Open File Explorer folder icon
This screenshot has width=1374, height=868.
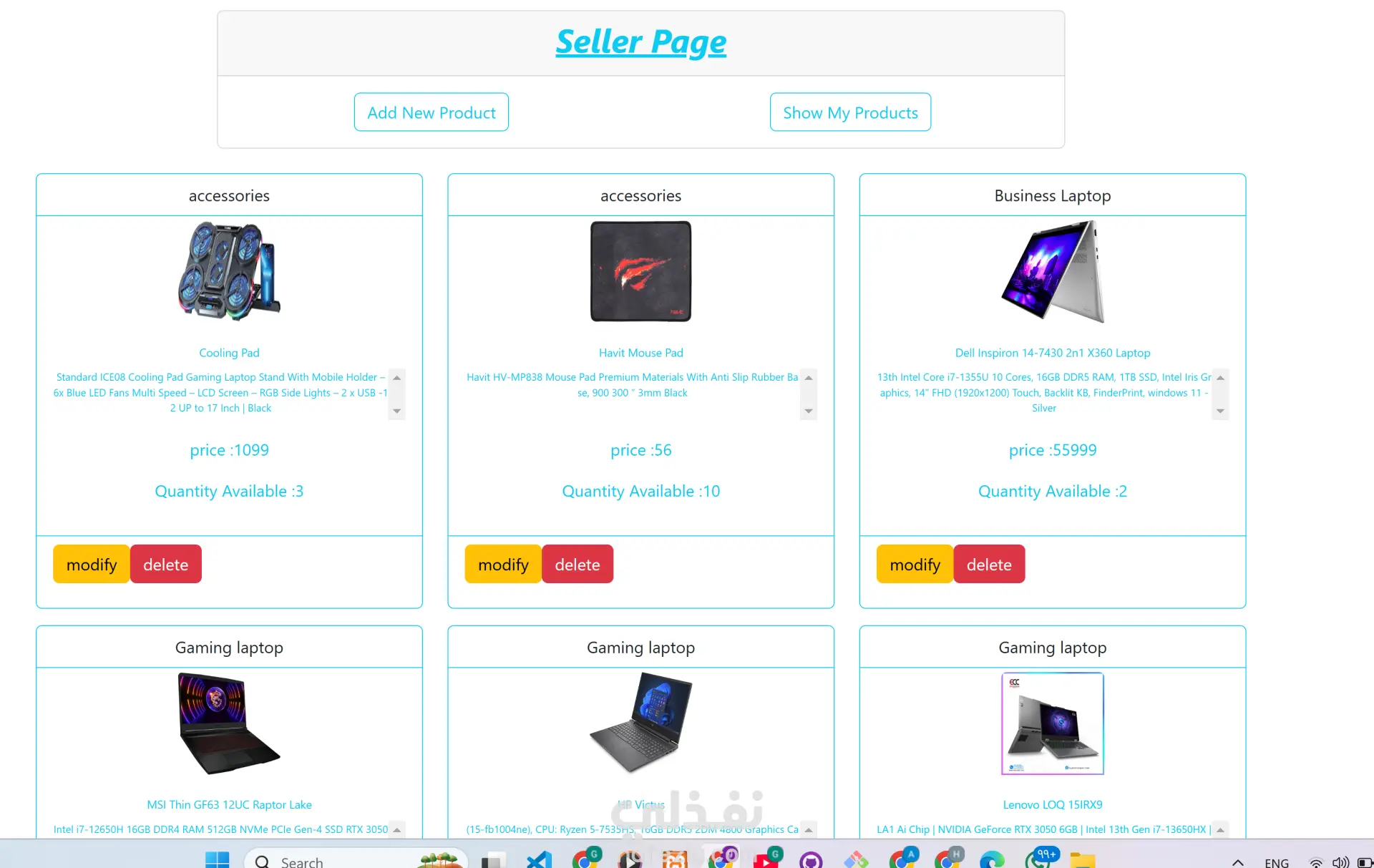(x=1082, y=859)
